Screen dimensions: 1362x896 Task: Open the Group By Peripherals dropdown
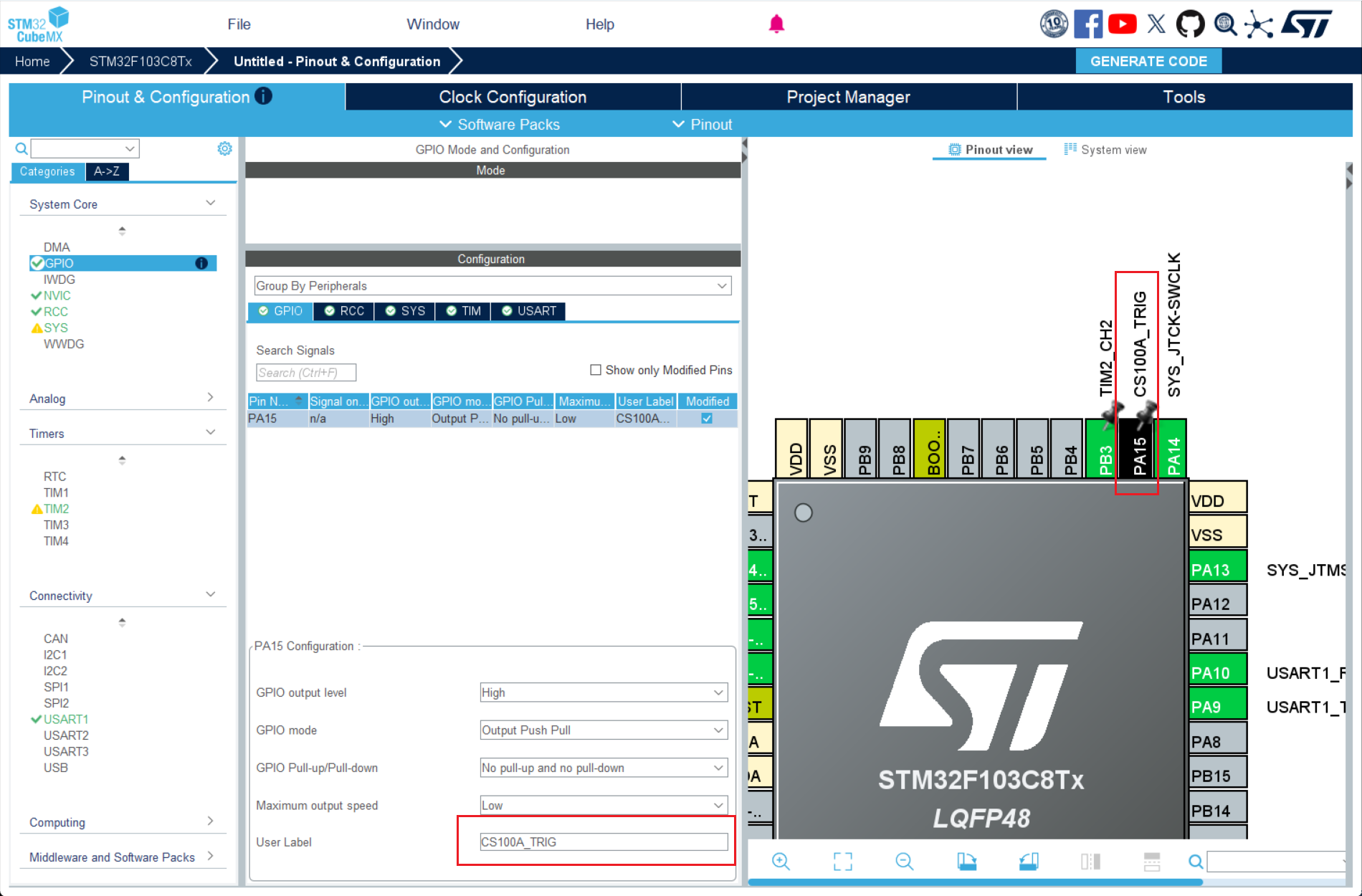[492, 286]
